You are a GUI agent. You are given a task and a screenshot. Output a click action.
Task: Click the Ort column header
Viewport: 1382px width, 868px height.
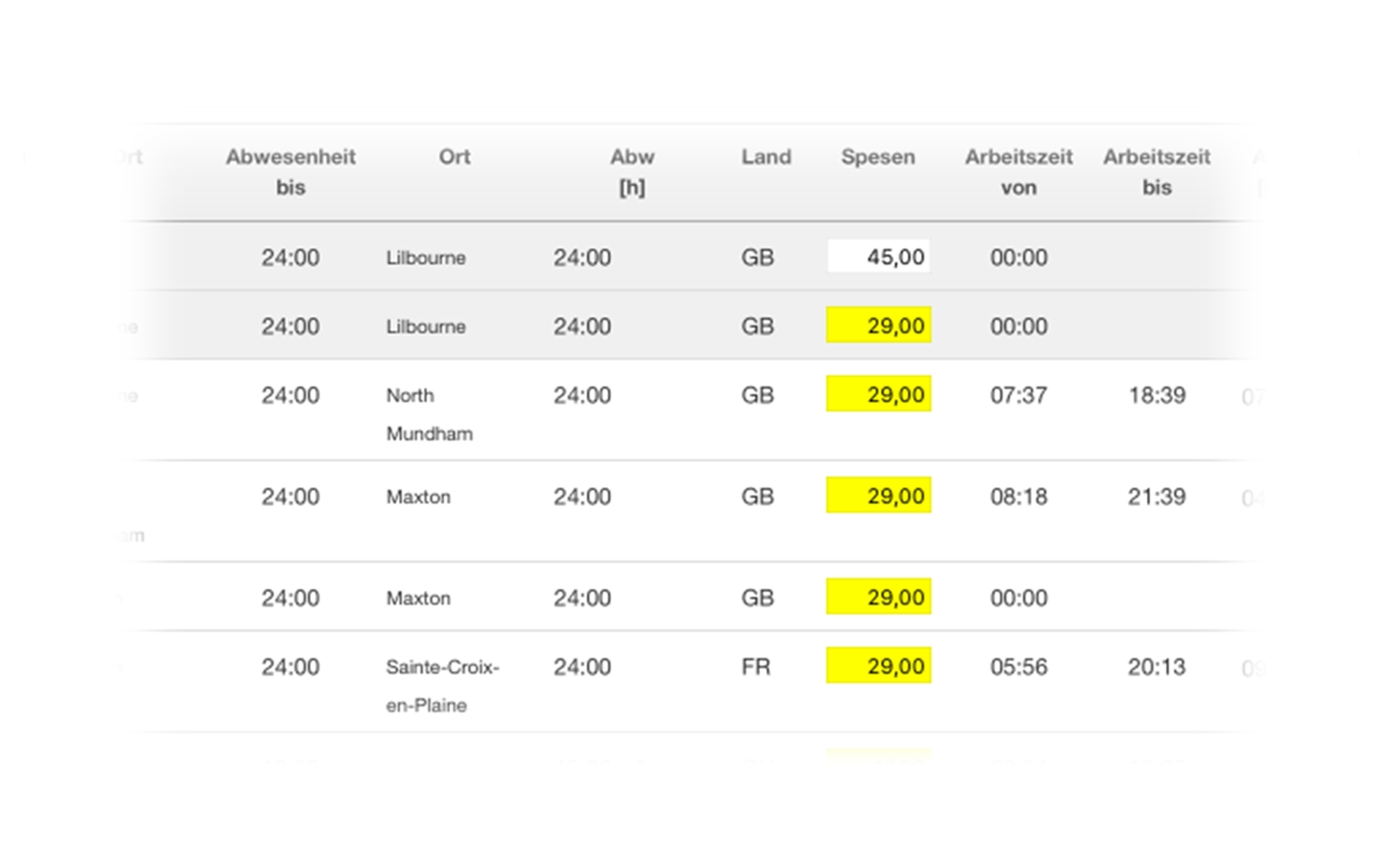point(454,156)
